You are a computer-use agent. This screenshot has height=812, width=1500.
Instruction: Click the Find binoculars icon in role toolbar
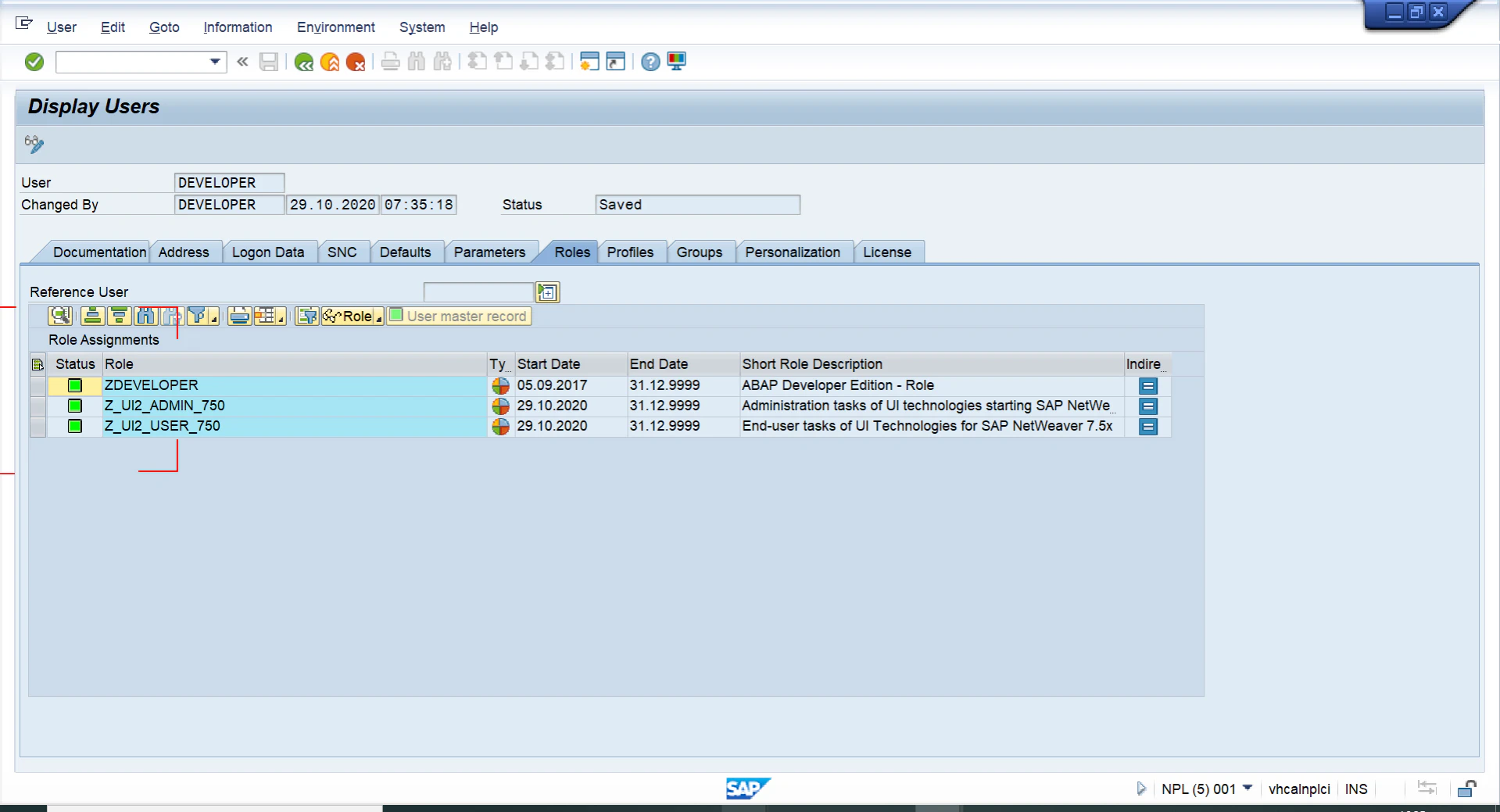pos(146,316)
